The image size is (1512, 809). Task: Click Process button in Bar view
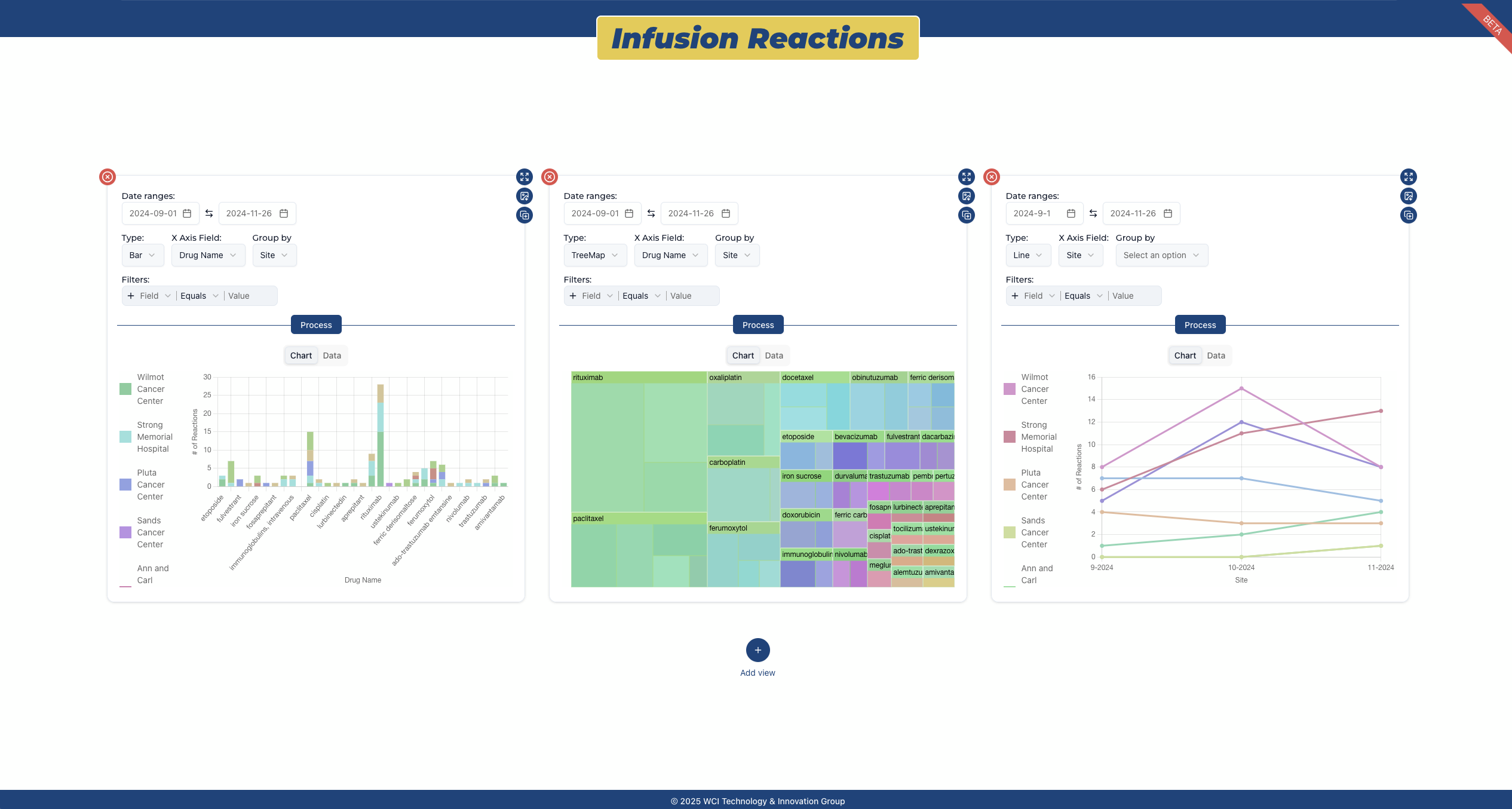point(316,325)
